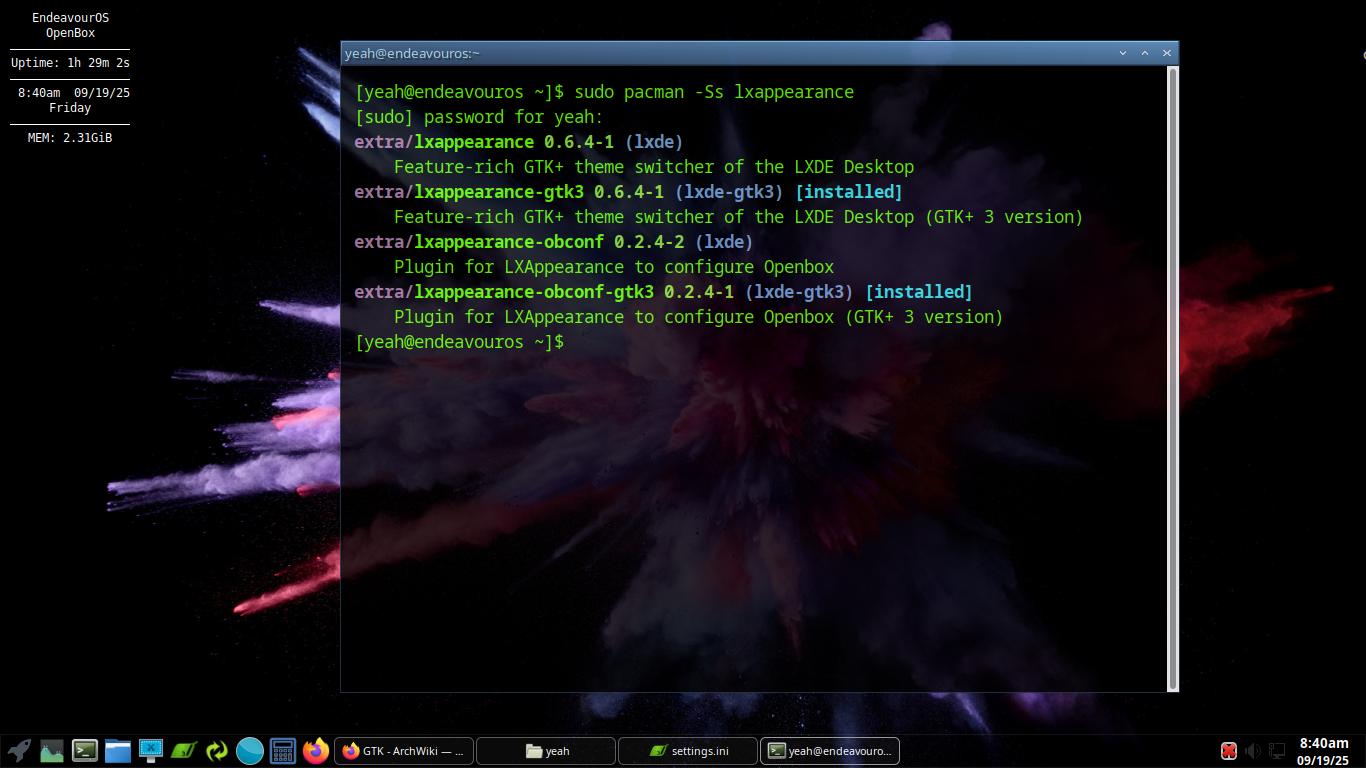This screenshot has width=1366, height=768.
Task: Open the rocket application launcher
Action: coord(19,750)
